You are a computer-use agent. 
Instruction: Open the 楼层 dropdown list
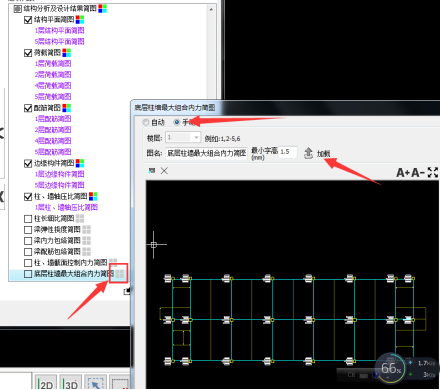coord(196,137)
